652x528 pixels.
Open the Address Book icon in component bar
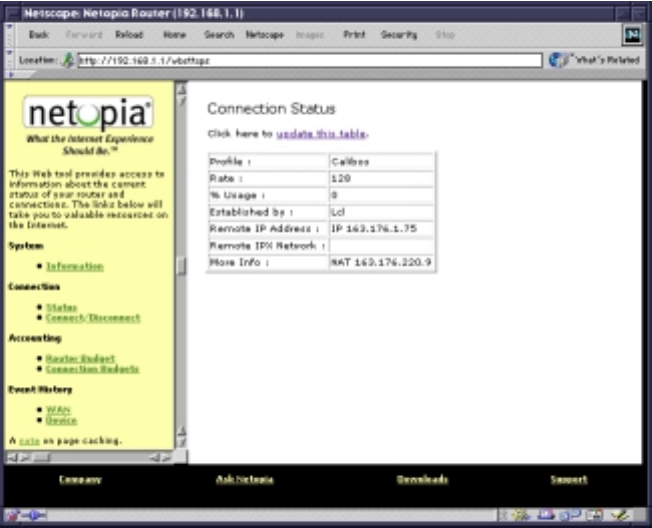(594, 516)
